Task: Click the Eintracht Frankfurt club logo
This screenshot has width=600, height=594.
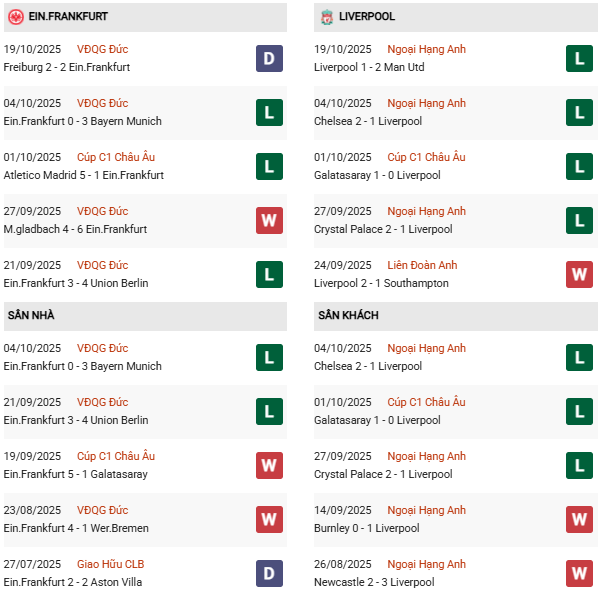Action: click(15, 17)
